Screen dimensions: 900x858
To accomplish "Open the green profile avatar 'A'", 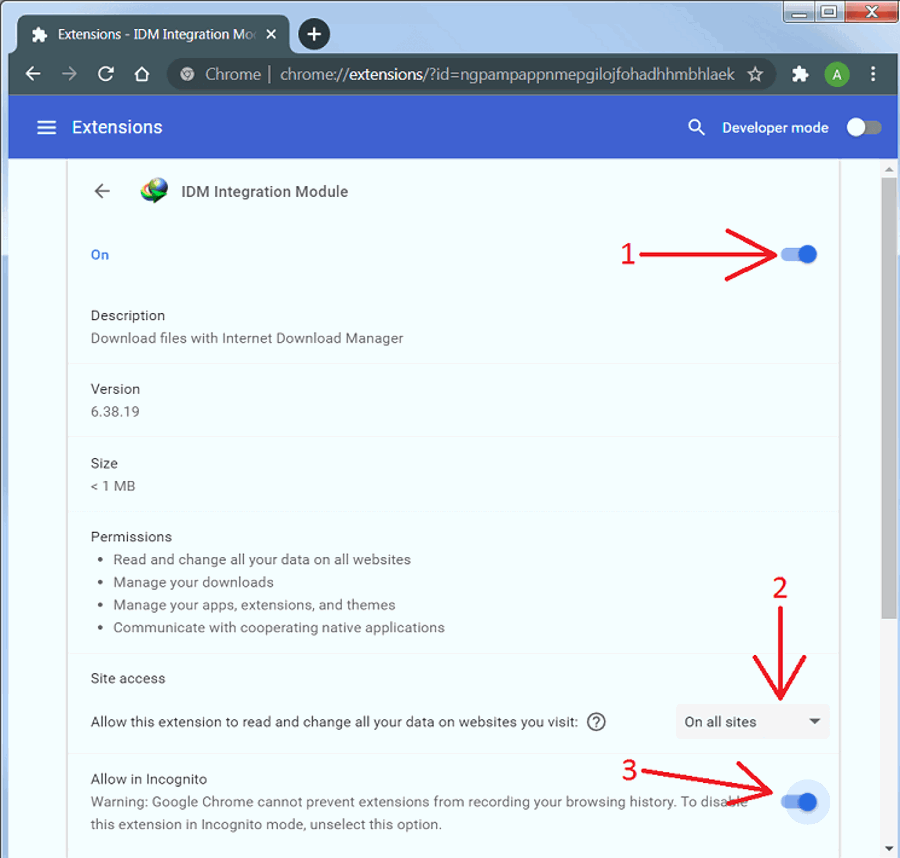I will tap(837, 75).
